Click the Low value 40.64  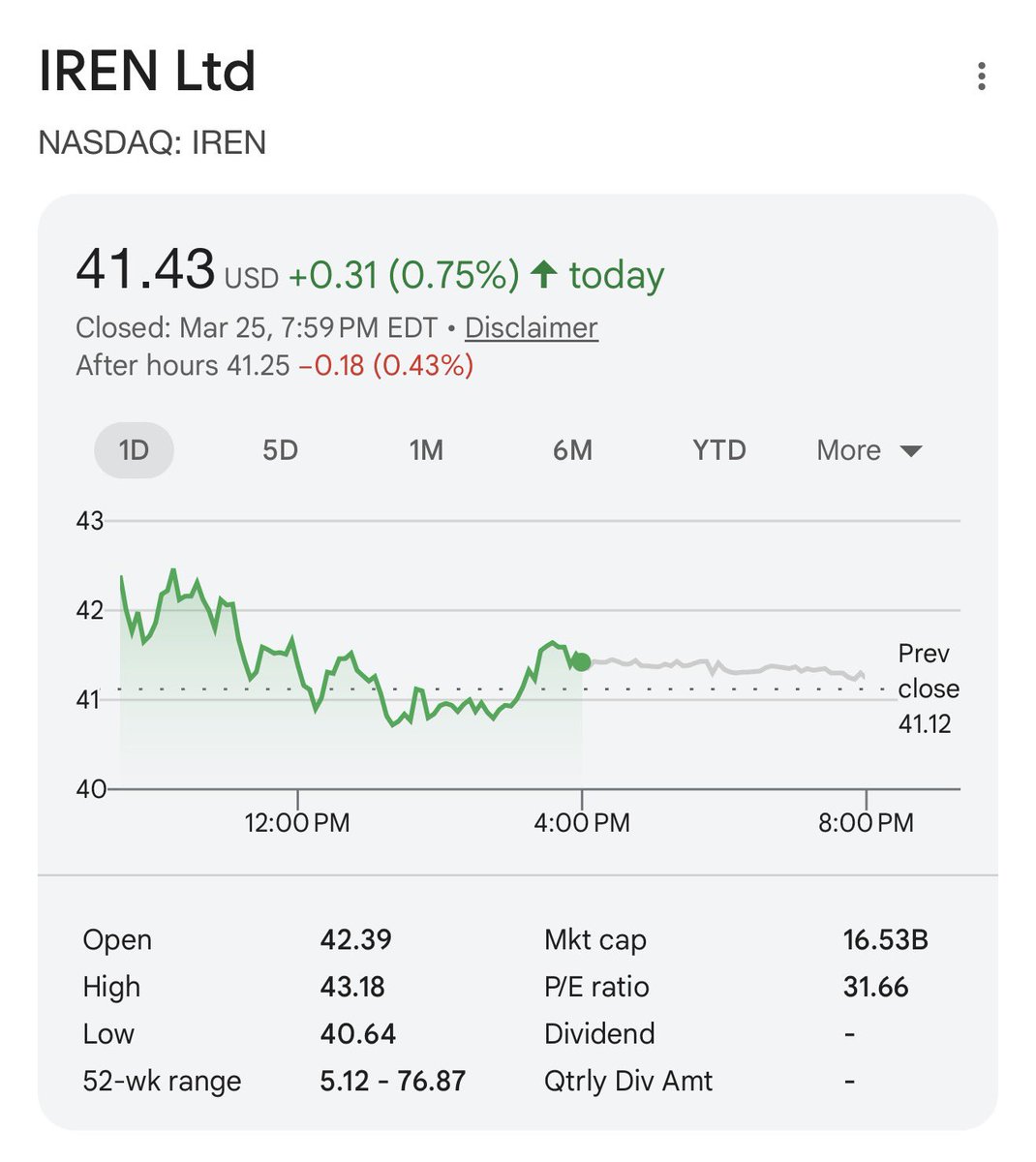coord(358,1033)
